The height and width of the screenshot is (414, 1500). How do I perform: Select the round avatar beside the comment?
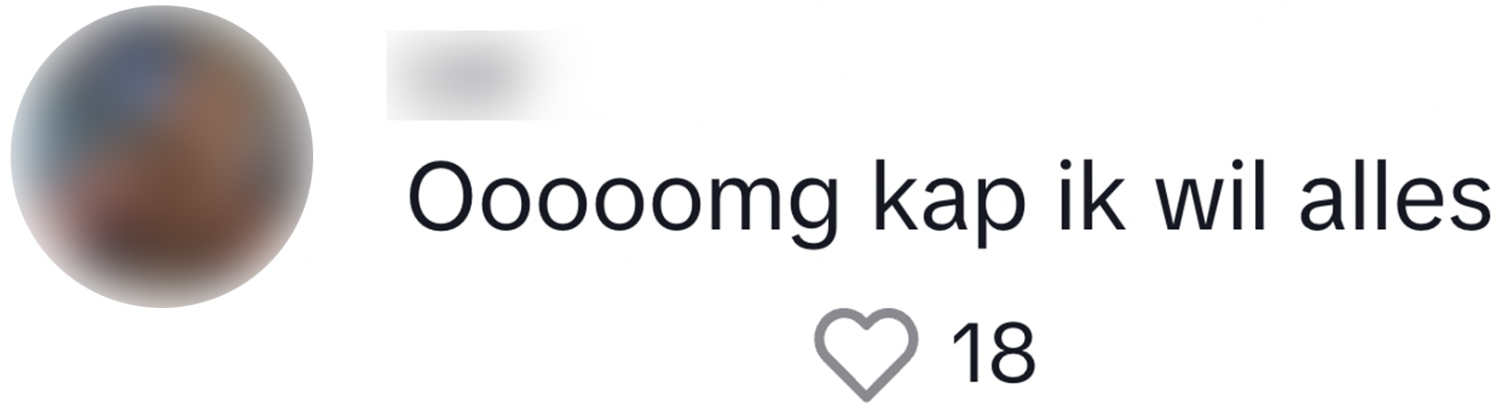click(x=162, y=157)
